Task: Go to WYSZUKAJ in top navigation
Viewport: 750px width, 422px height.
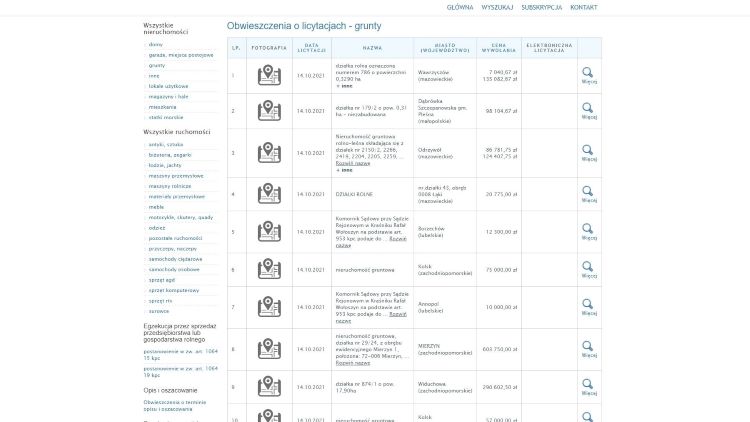Action: 497,7
